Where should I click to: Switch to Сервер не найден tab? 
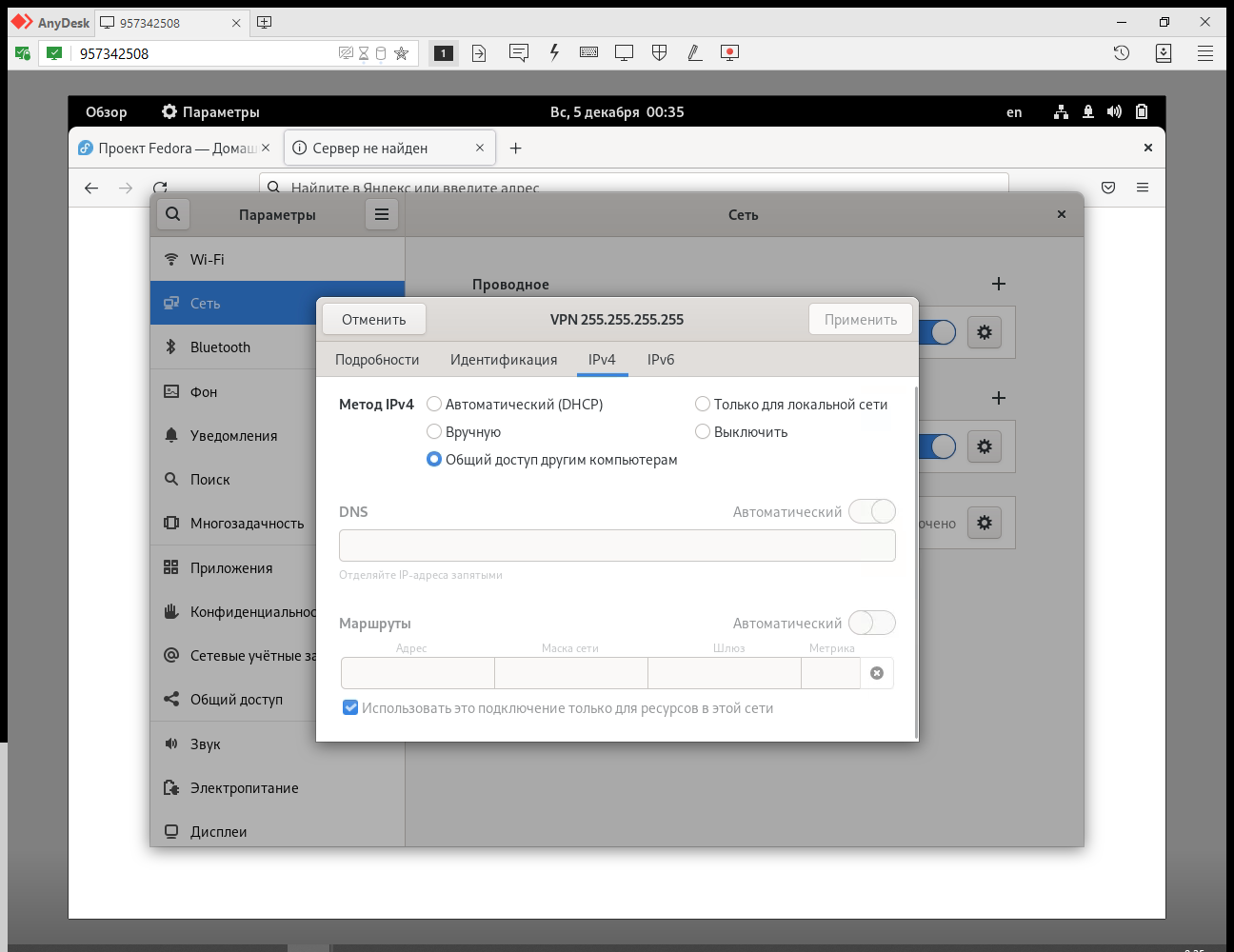coord(388,149)
